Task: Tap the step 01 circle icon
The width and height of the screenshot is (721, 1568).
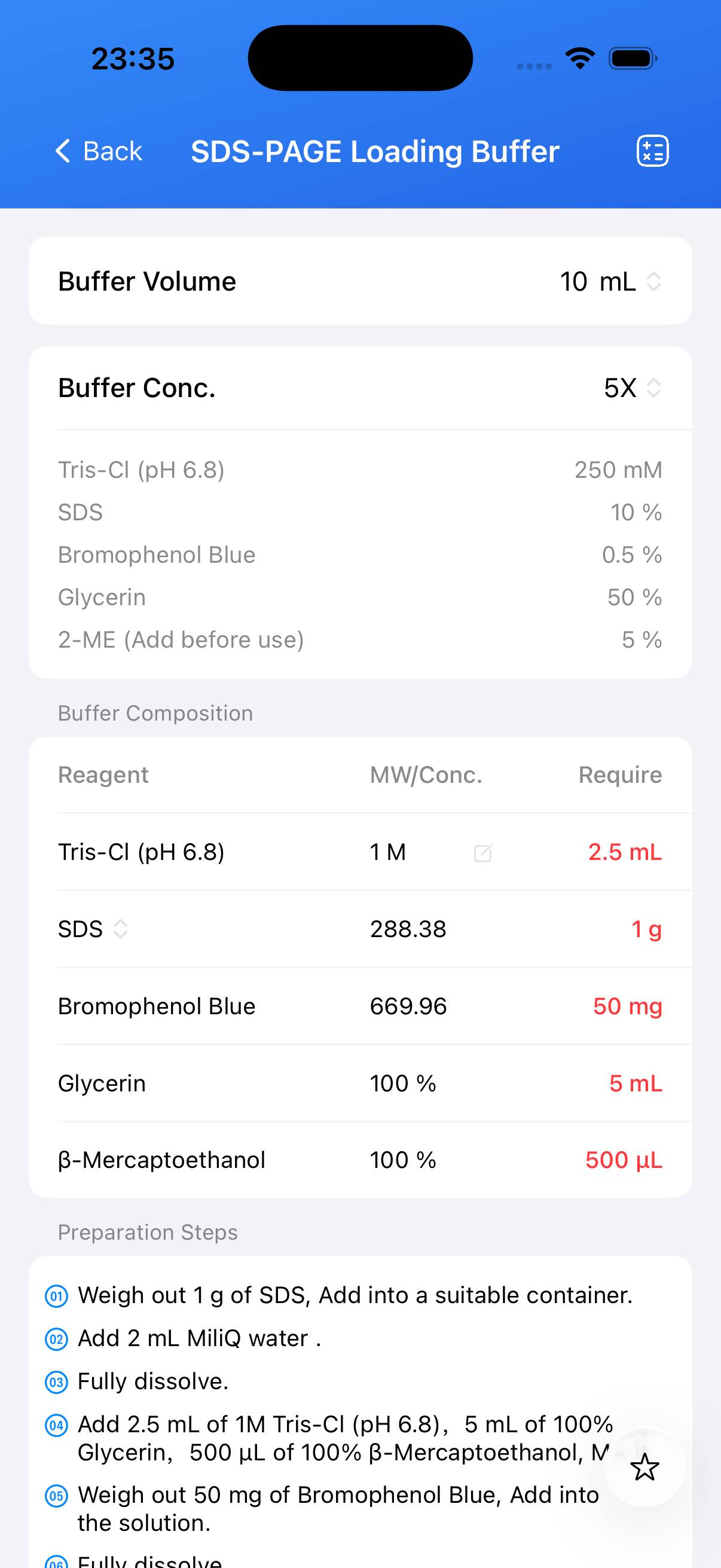Action: [57, 1296]
